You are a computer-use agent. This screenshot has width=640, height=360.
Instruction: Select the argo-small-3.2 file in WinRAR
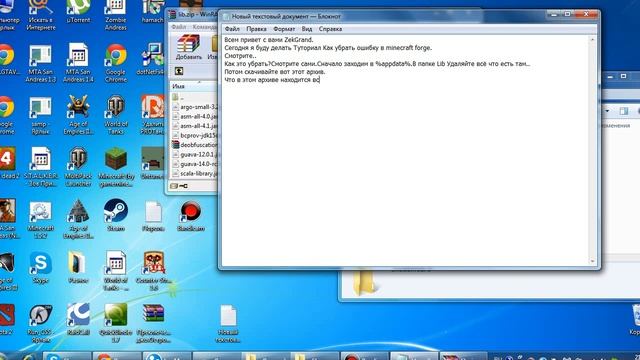(195, 107)
